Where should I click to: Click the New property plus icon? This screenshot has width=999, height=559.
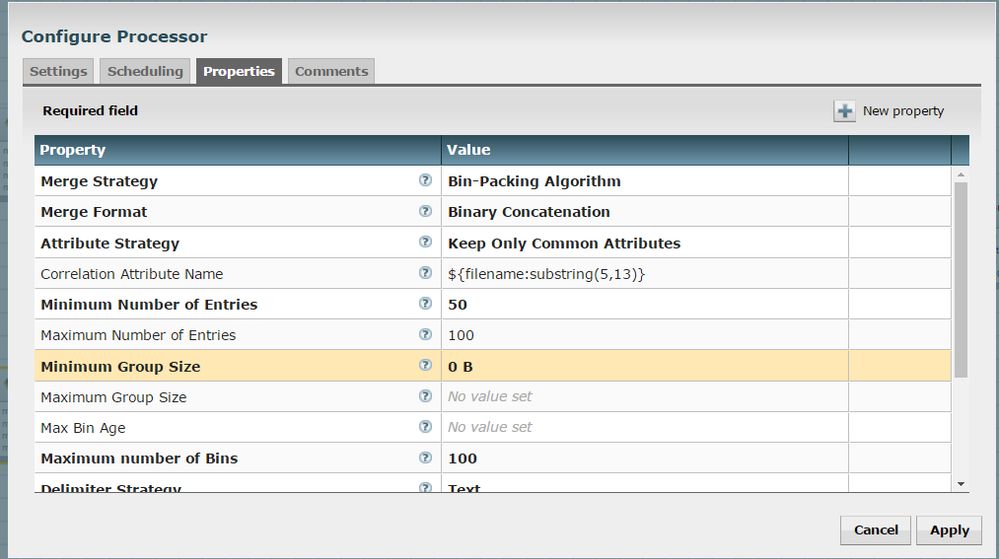click(x=845, y=111)
